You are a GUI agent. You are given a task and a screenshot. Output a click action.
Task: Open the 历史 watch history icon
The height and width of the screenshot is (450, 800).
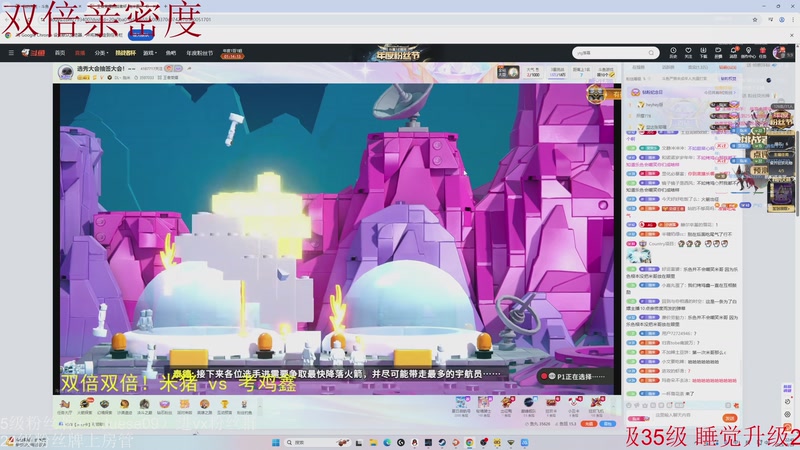tap(673, 53)
